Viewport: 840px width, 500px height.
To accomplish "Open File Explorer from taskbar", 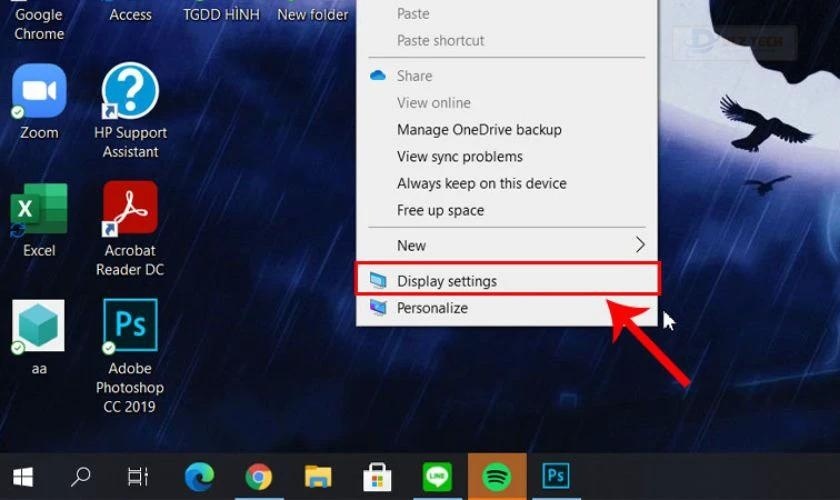I will pyautogui.click(x=318, y=476).
